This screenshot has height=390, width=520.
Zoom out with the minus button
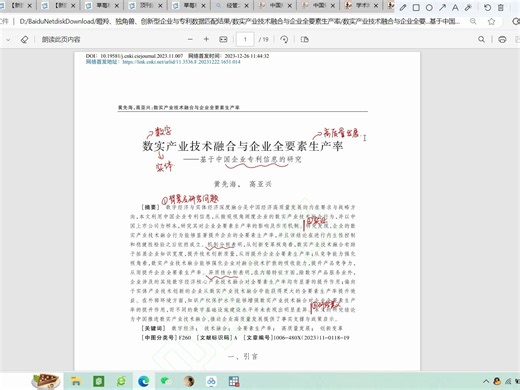pyautogui.click(x=190, y=39)
